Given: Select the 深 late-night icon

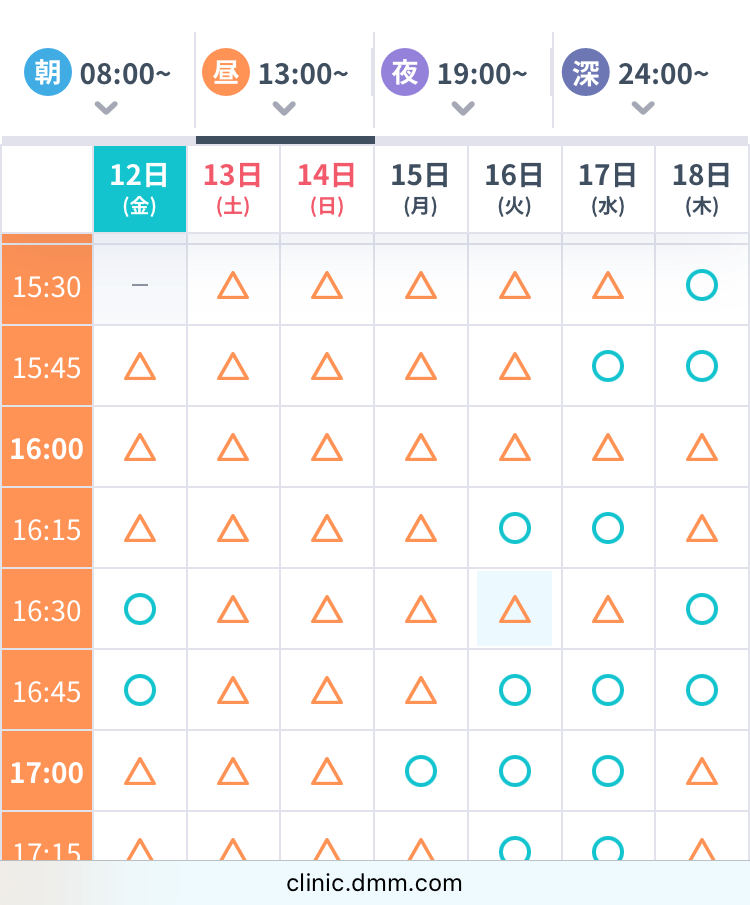Looking at the screenshot, I should click(585, 74).
